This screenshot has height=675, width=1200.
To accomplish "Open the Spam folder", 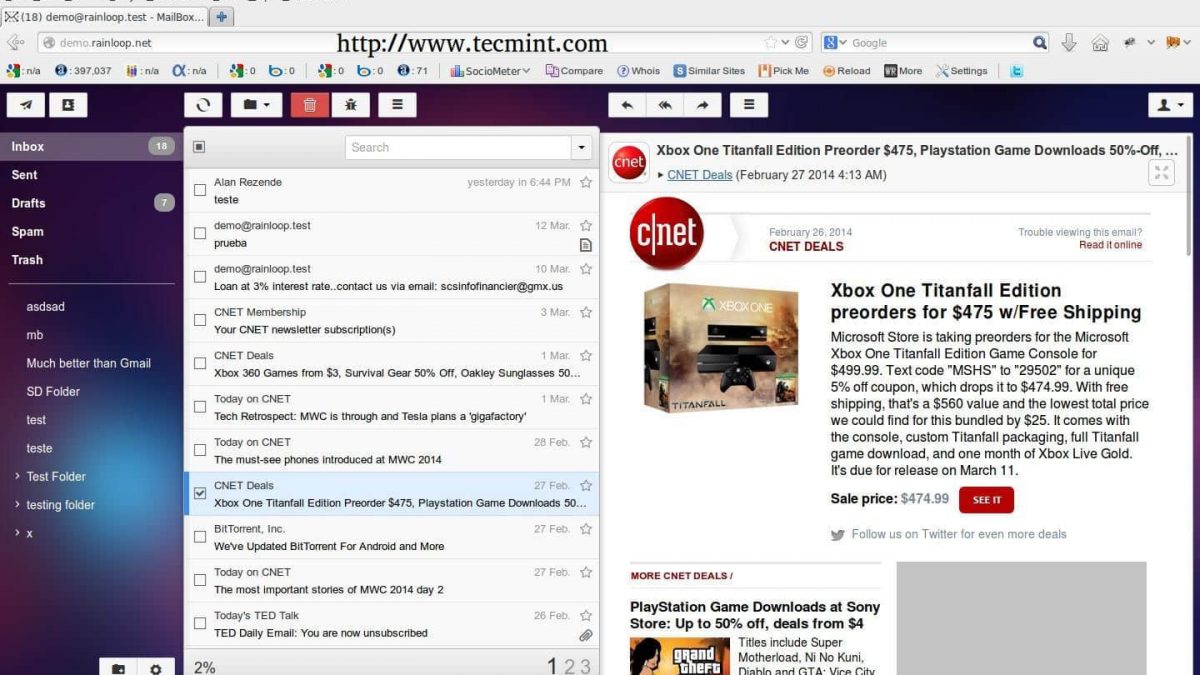I will (90, 231).
